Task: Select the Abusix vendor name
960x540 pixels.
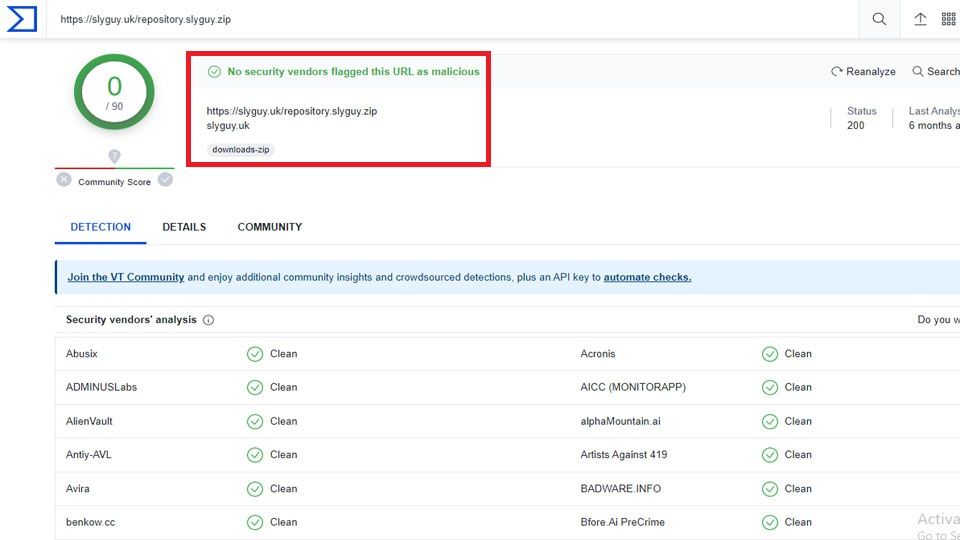Action: click(81, 354)
